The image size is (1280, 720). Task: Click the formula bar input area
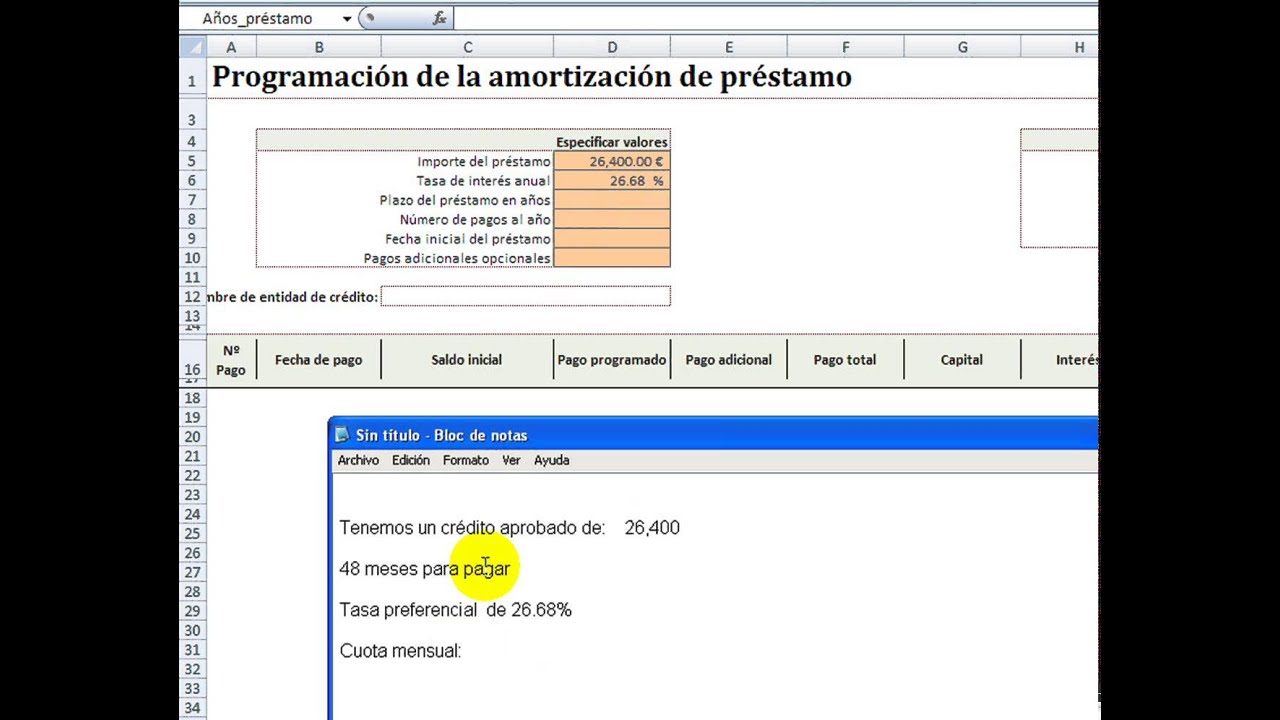point(775,18)
